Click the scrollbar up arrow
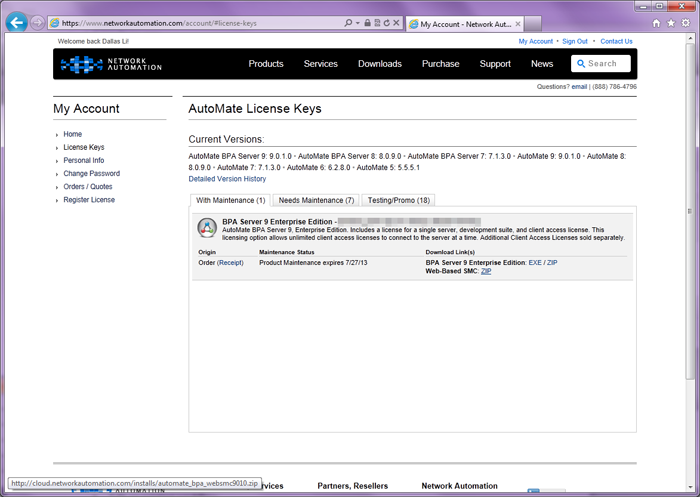 [689, 38]
